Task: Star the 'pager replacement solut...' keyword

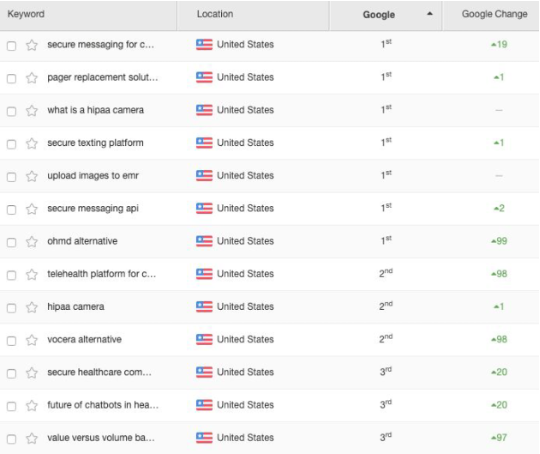Action: pos(32,78)
